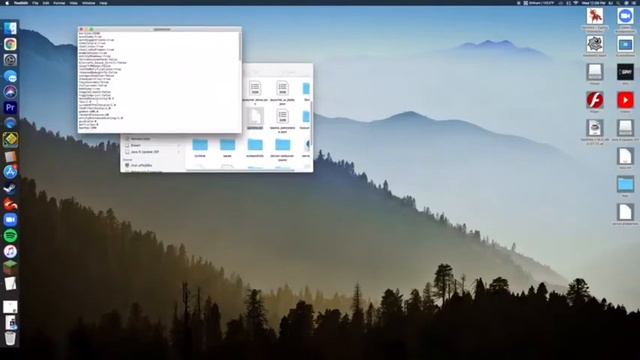The image size is (640, 360).
Task: Open the App Store dock icon
Action: pos(10,172)
